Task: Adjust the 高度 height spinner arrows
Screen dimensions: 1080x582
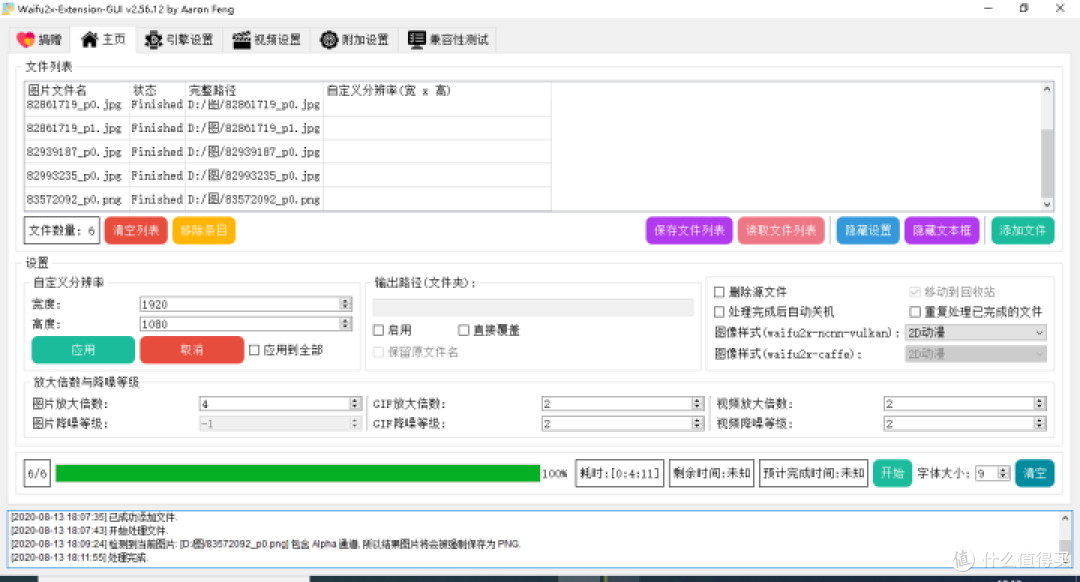Action: [x=346, y=324]
